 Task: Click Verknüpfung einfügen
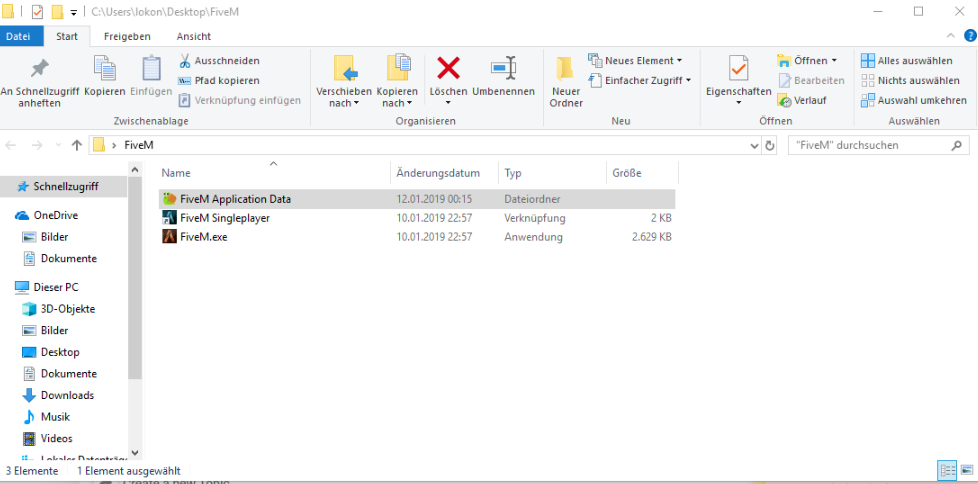(240, 100)
